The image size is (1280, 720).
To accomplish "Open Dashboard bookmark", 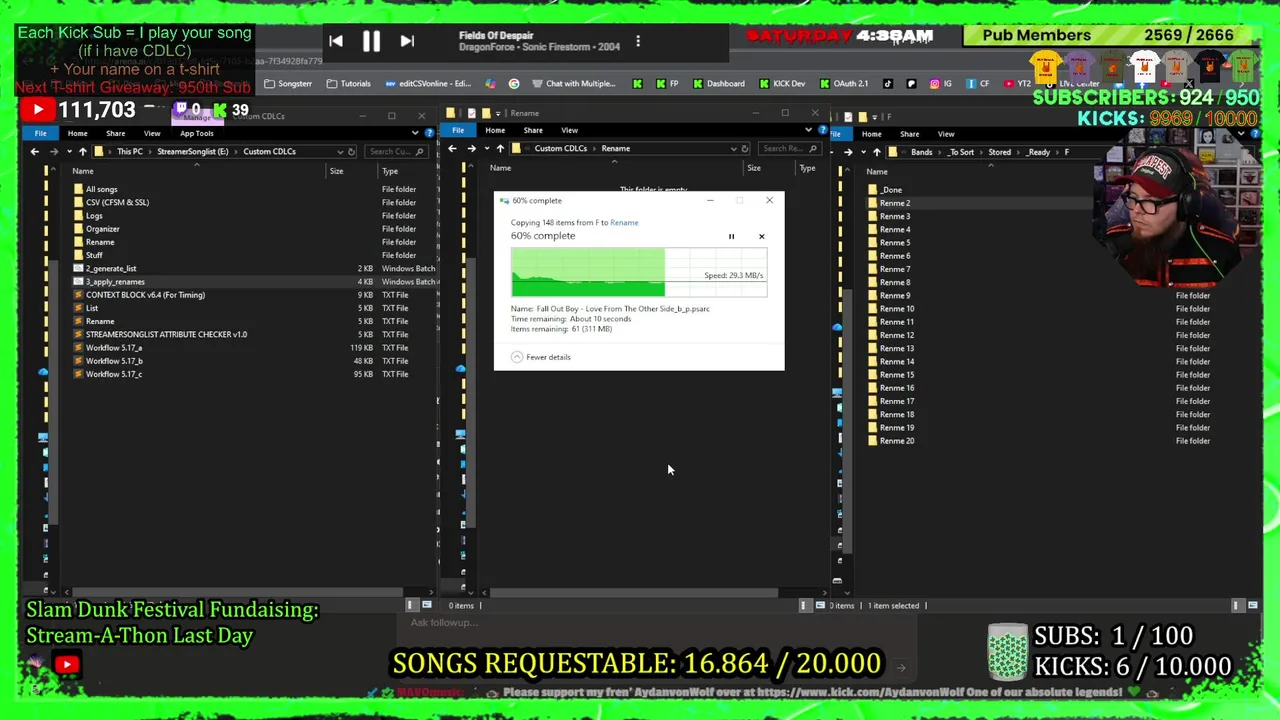I will [x=718, y=84].
